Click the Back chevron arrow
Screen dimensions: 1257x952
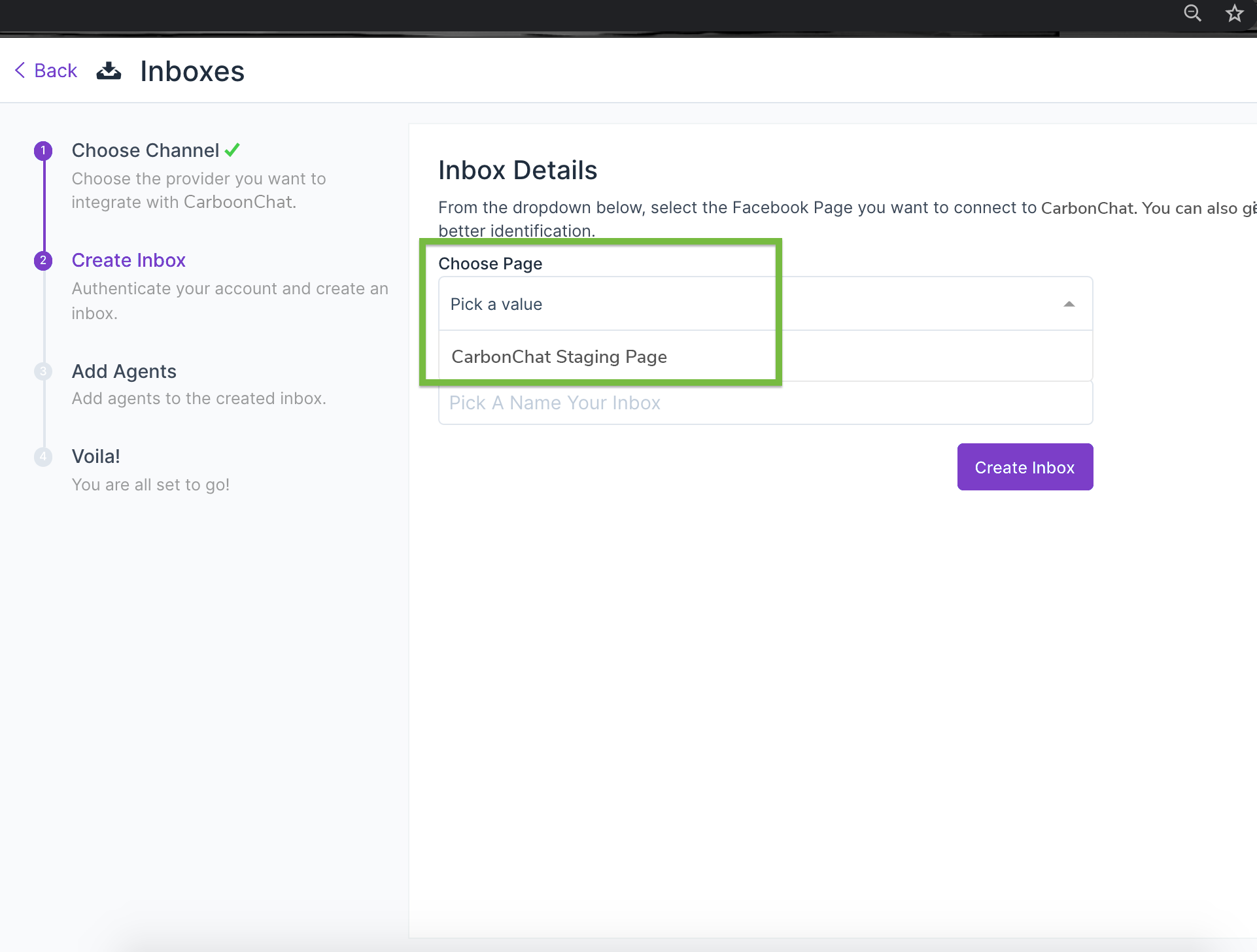coord(20,70)
